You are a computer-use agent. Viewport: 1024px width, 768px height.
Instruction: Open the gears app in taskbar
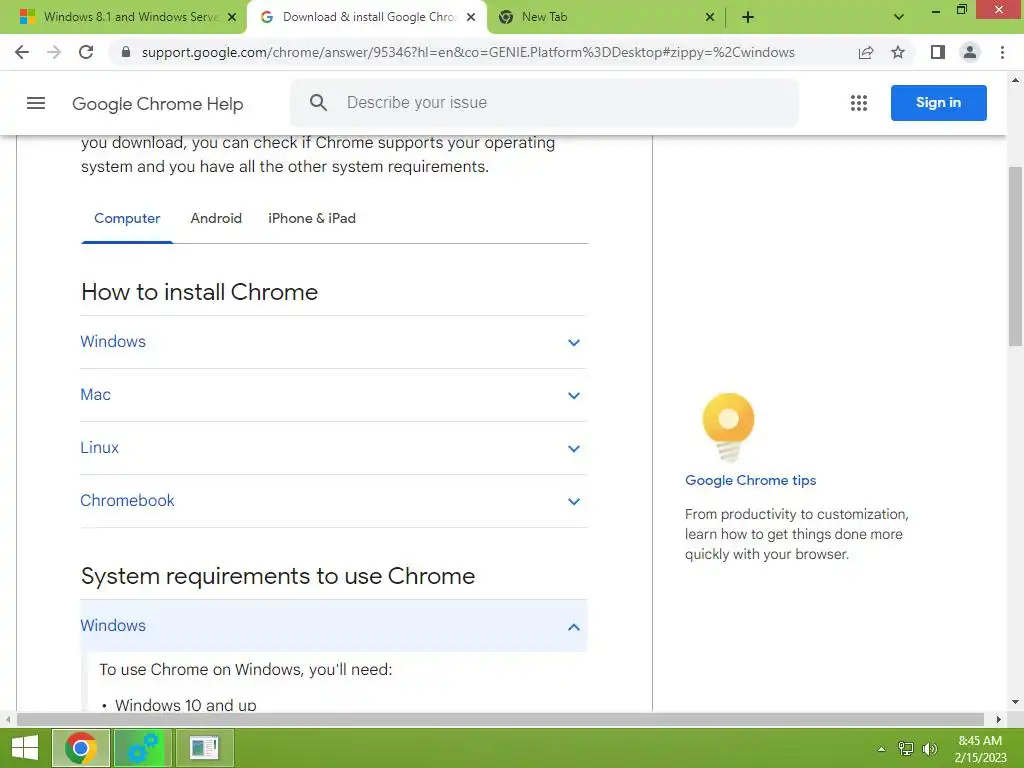point(143,748)
